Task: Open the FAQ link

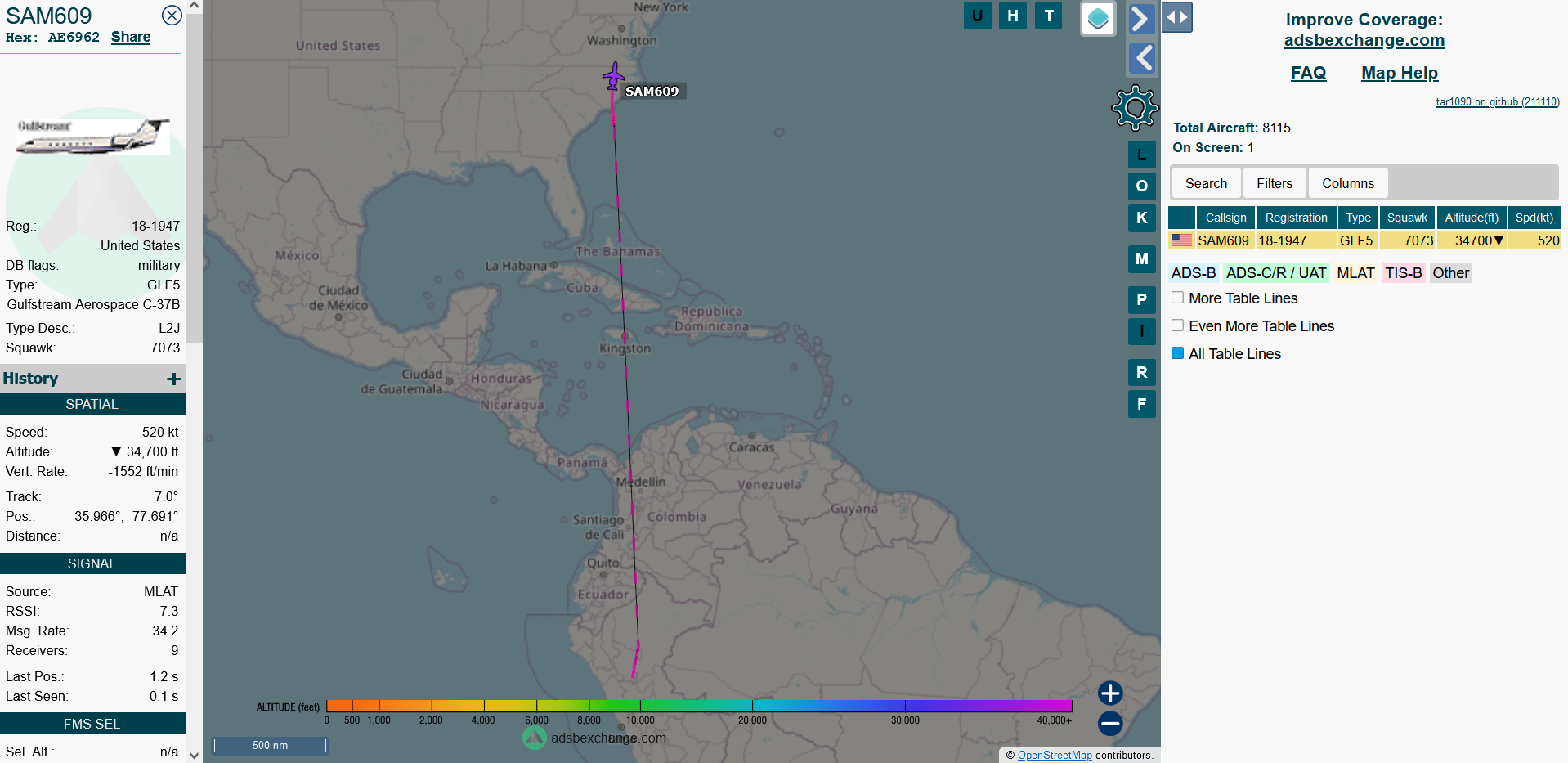Action: (1308, 73)
